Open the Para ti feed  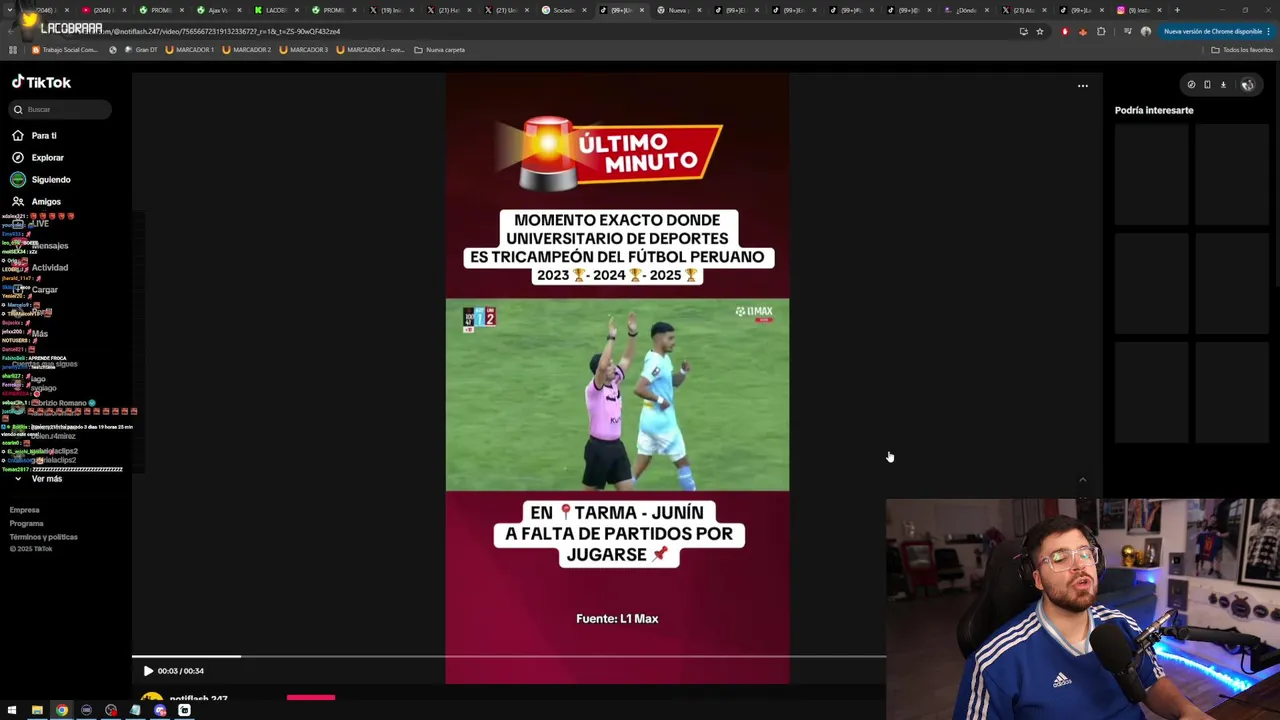[43, 136]
